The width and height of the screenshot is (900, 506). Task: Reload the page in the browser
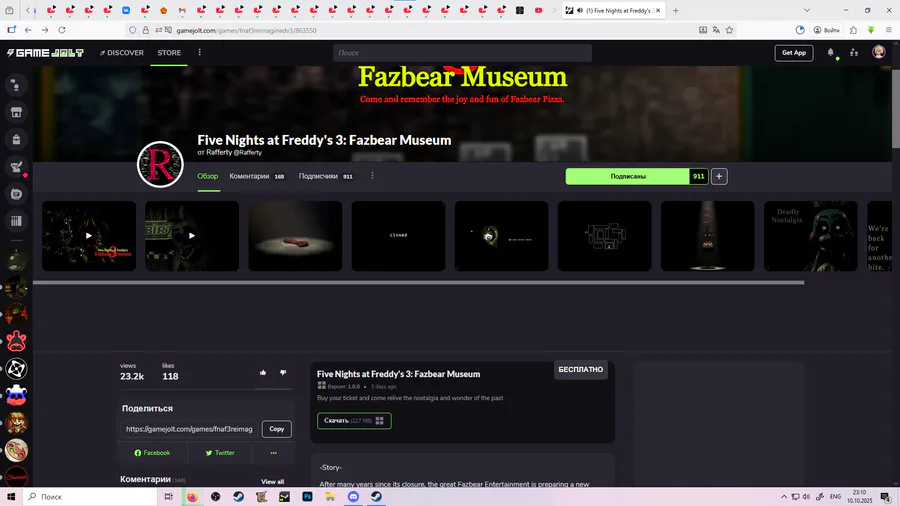(x=62, y=30)
